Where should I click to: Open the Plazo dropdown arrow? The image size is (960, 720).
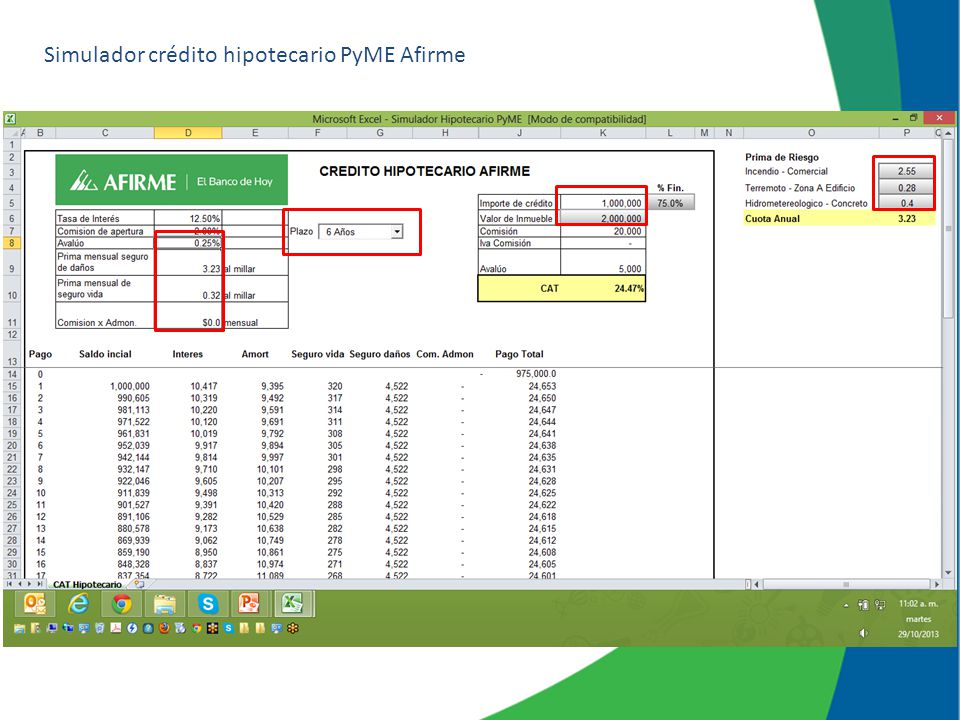(397, 231)
